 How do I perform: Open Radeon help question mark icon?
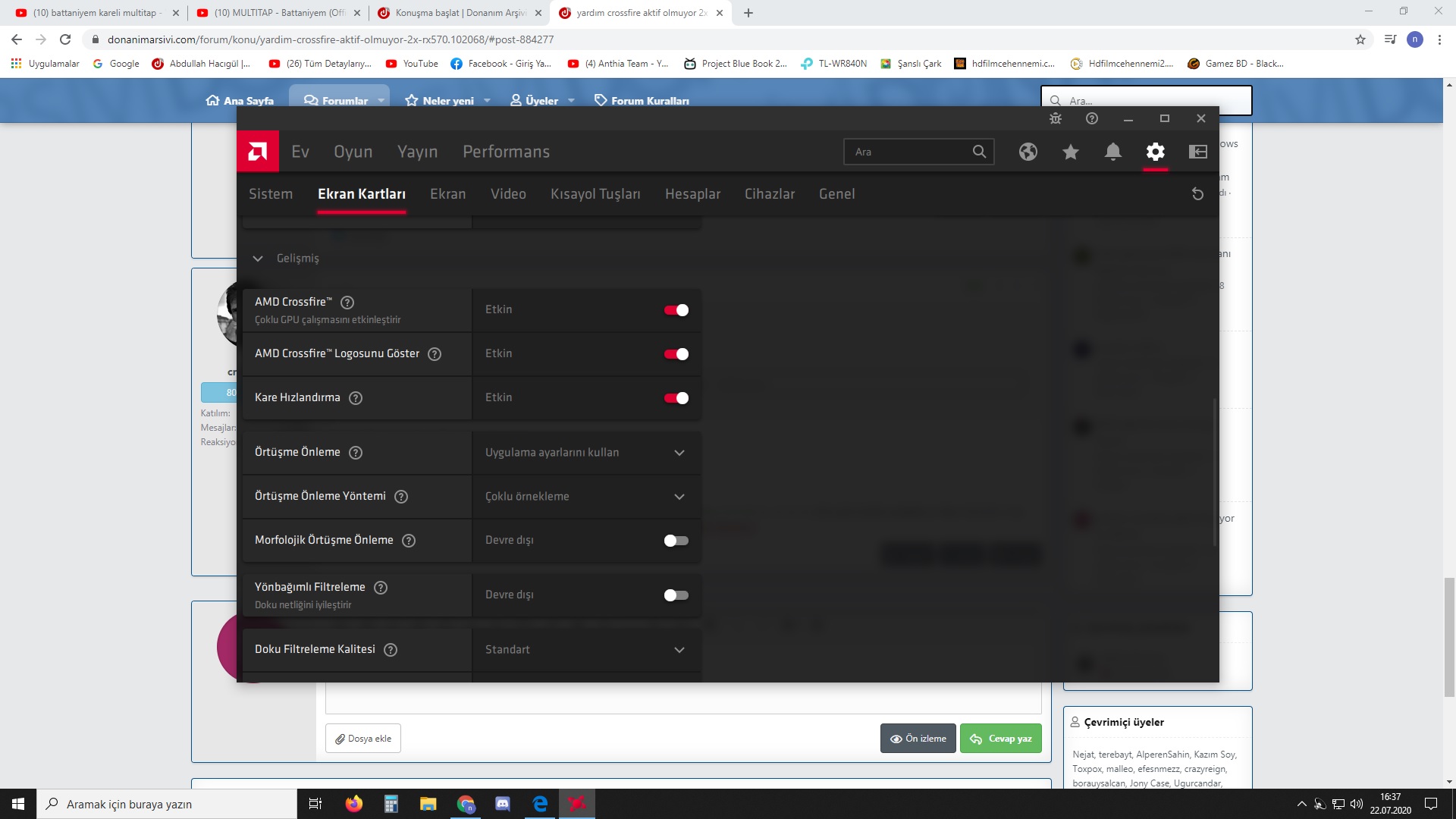pyautogui.click(x=1091, y=118)
